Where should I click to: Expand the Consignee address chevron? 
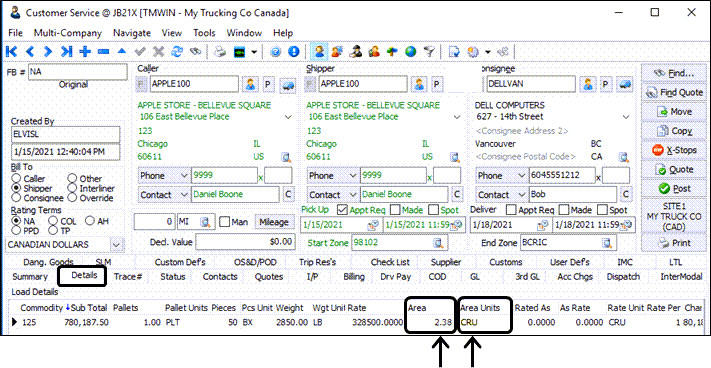point(626,117)
